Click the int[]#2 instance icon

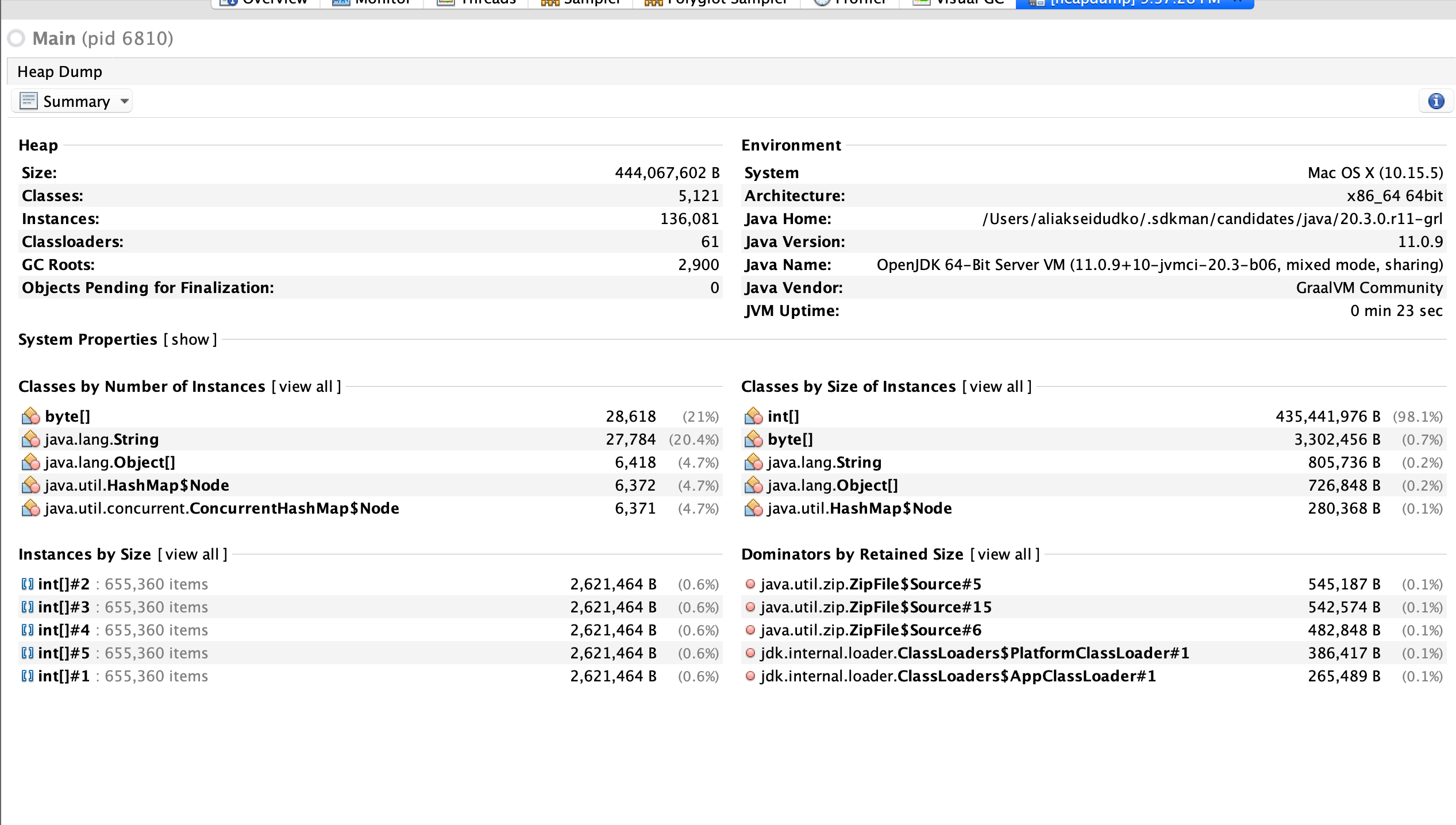click(x=27, y=584)
